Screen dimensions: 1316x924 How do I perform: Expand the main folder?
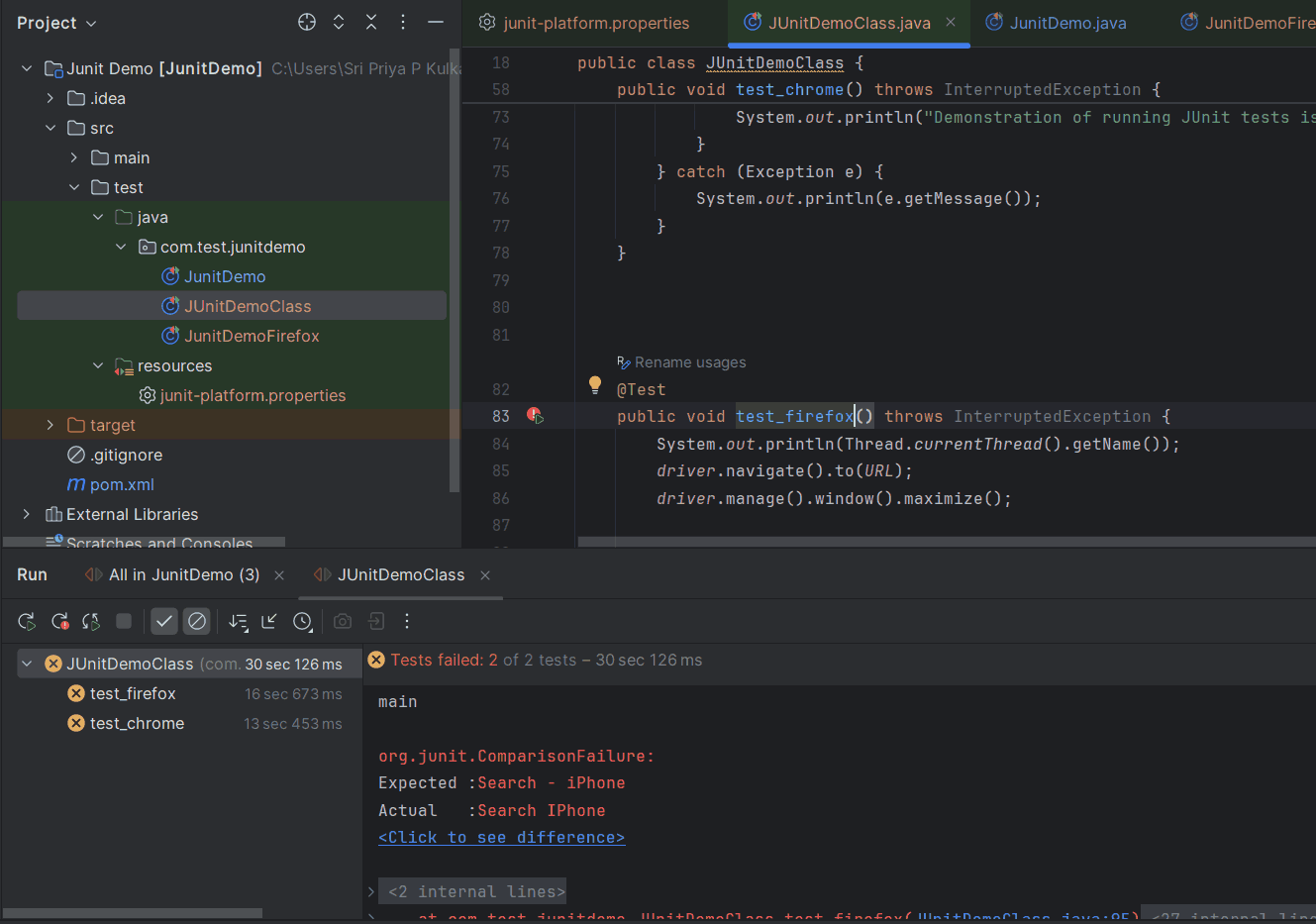74,157
